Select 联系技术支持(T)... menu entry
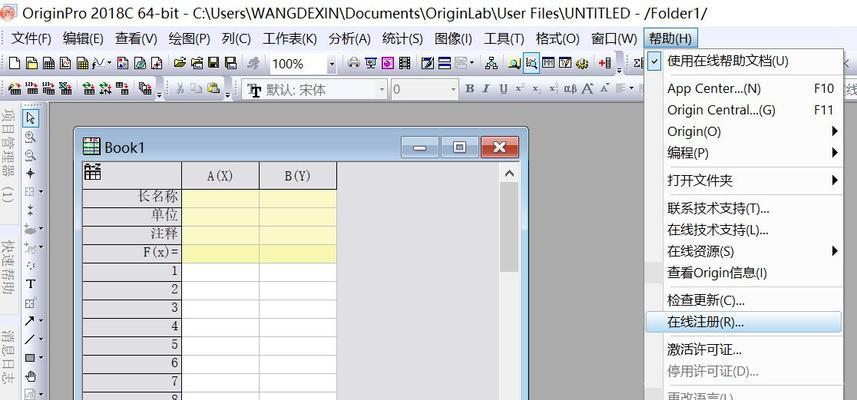Screen dimensions: 857x400 (x=743, y=208)
